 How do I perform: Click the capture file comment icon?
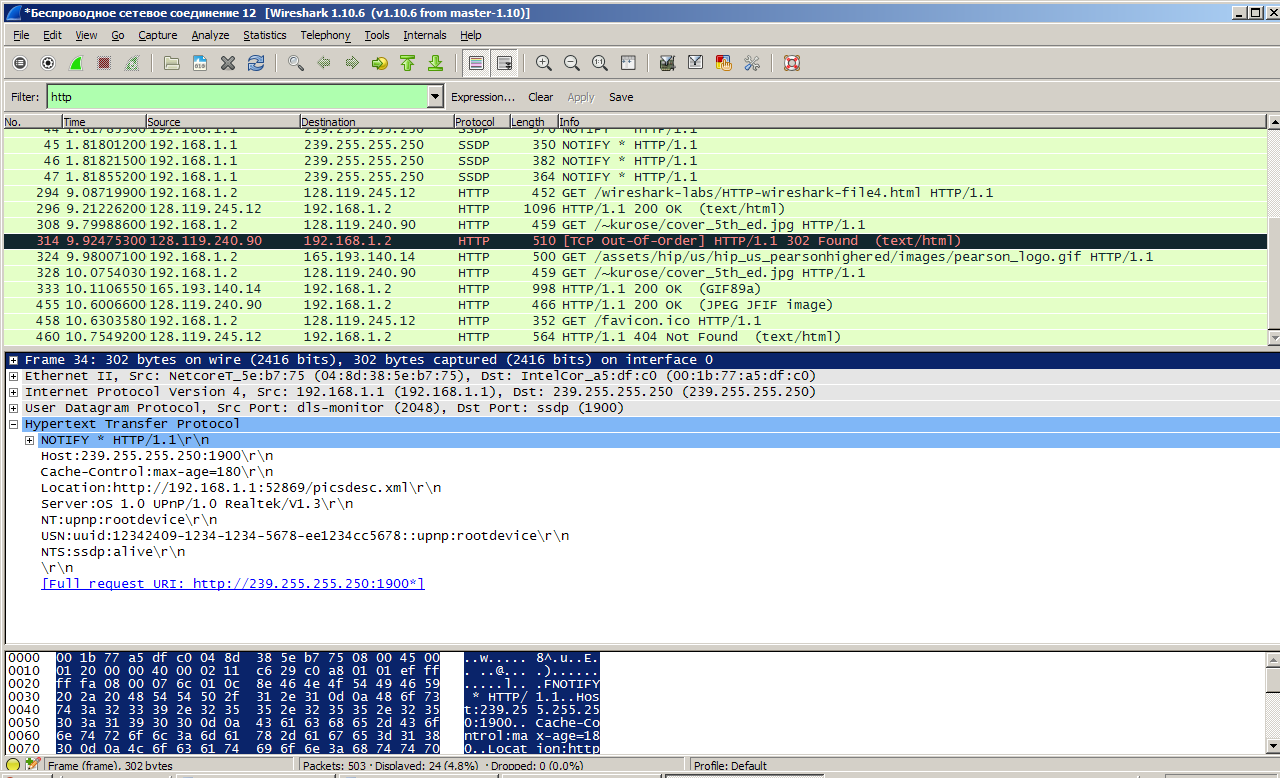[33, 766]
